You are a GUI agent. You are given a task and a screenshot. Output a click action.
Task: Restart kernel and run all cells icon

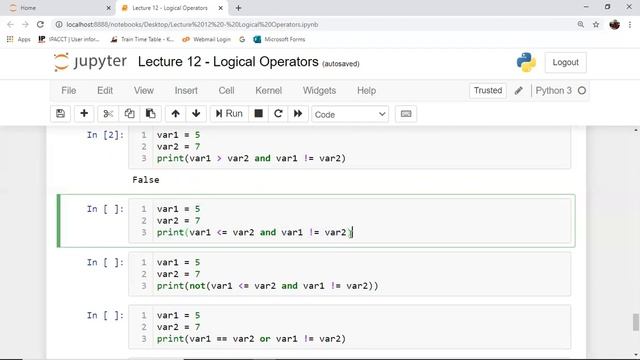coord(298,114)
